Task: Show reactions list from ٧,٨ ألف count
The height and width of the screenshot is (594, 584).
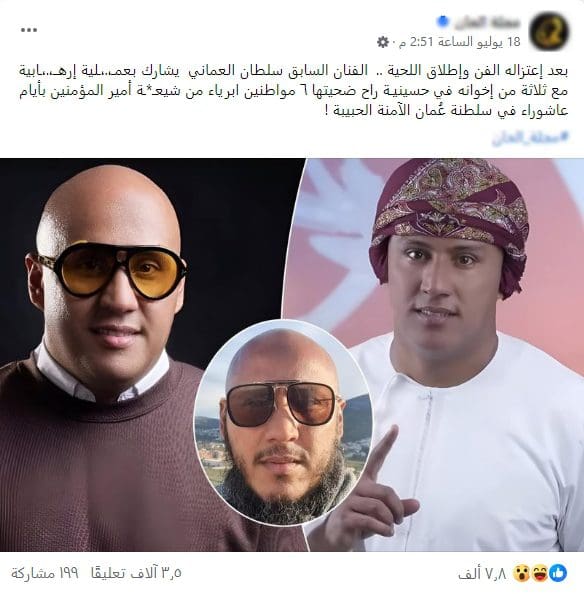Action: point(482,574)
